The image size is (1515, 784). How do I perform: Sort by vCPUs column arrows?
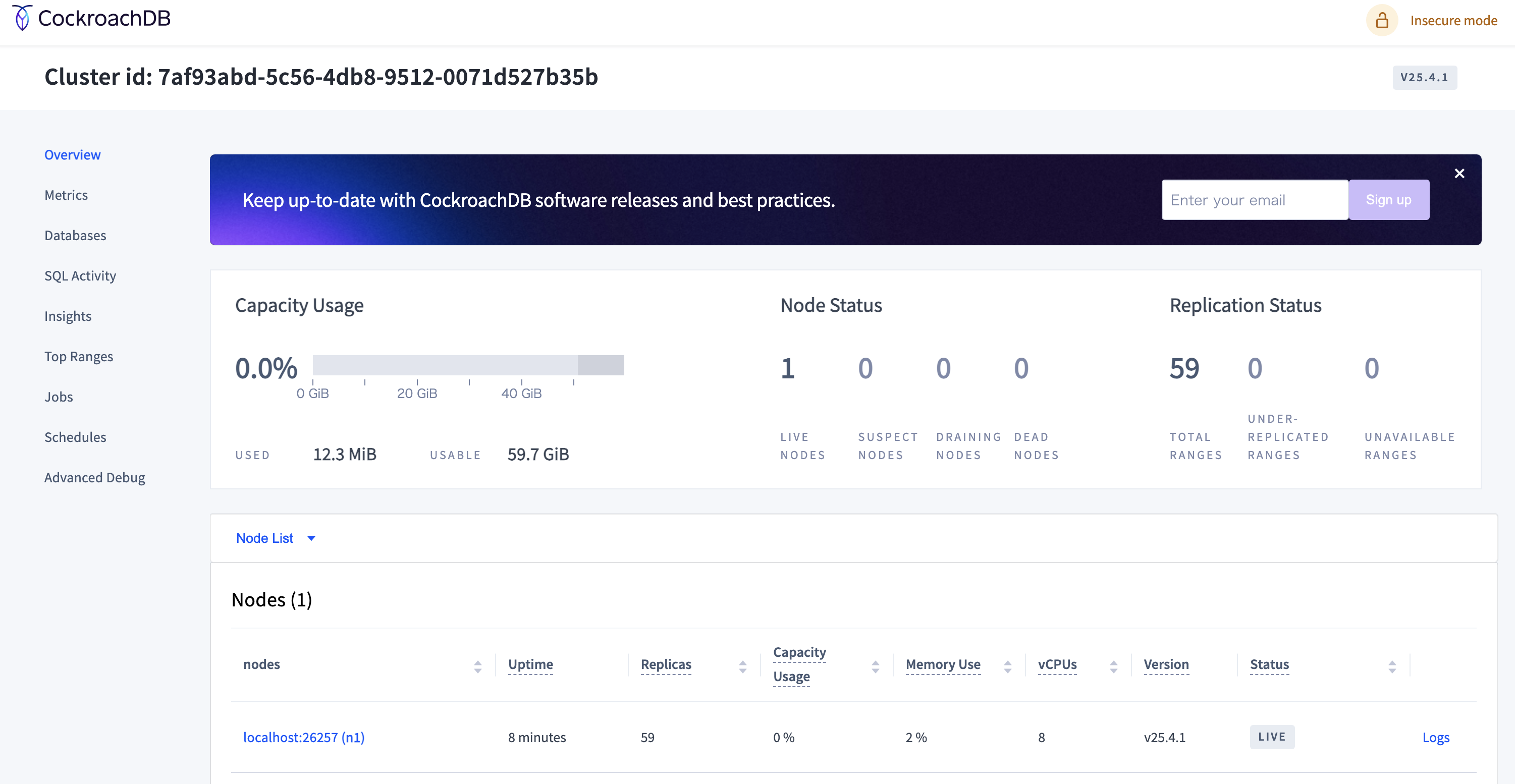tap(1113, 666)
